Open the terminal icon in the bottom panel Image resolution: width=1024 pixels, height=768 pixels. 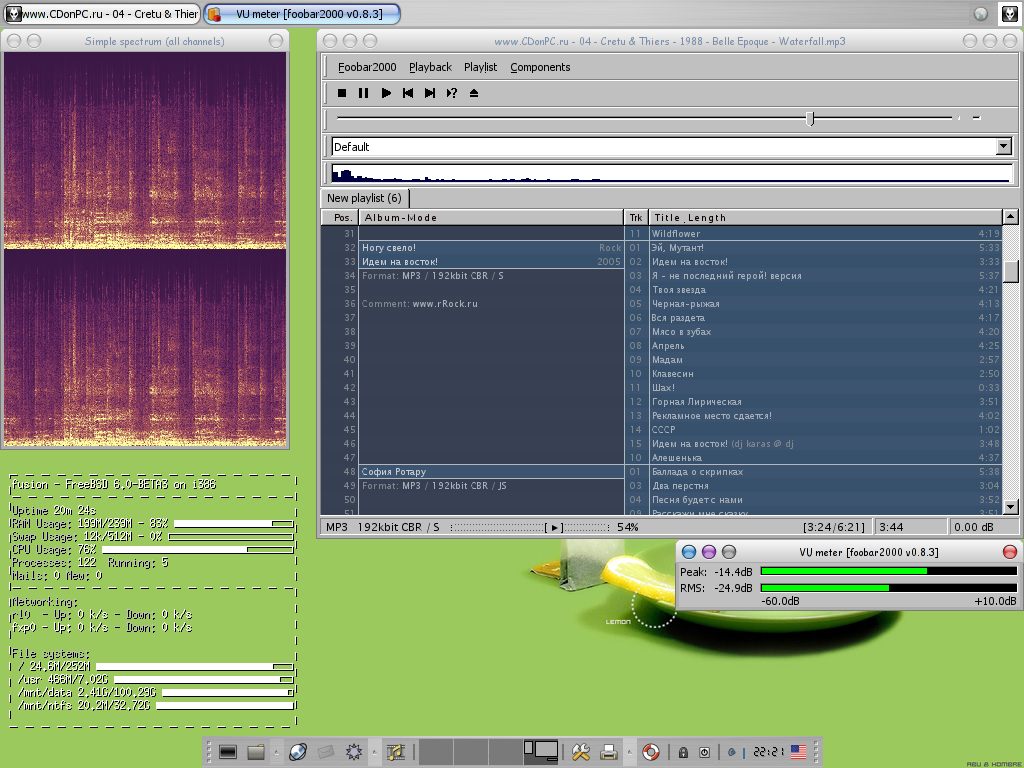click(228, 752)
